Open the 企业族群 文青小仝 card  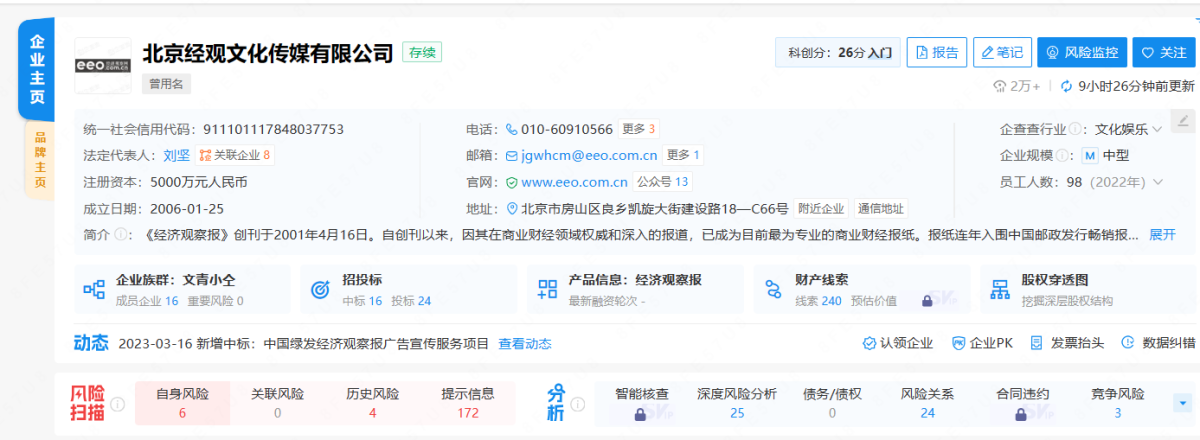[182, 289]
